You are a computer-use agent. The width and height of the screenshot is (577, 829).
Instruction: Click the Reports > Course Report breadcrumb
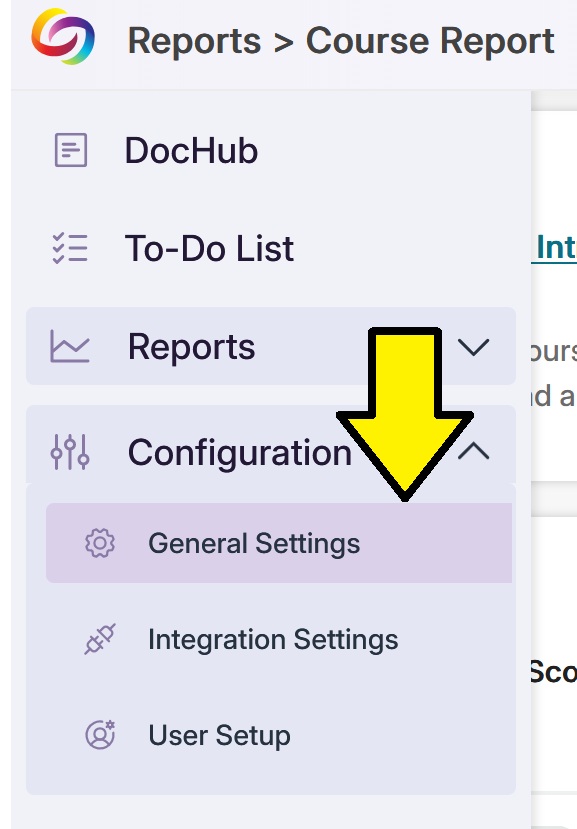tap(341, 41)
